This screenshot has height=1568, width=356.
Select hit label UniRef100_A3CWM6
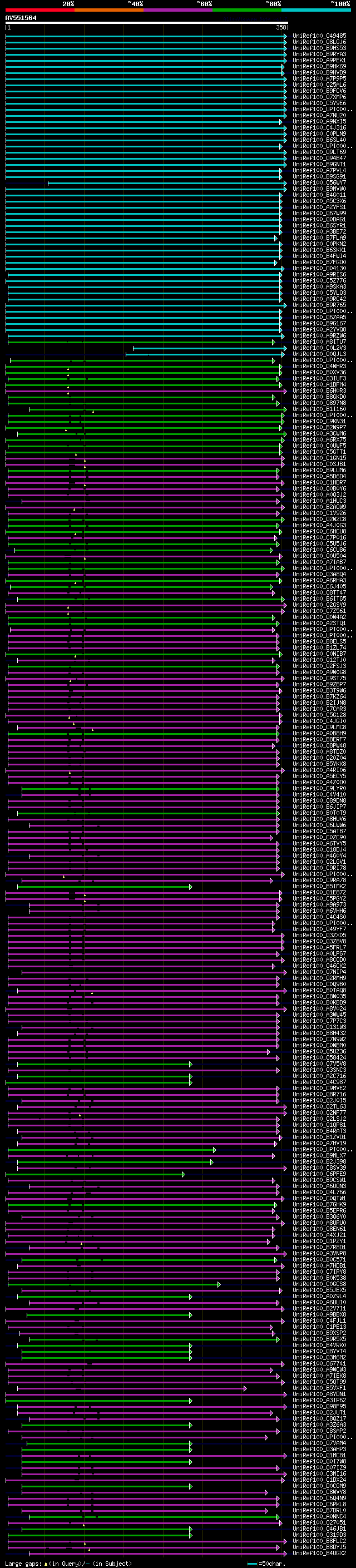(x=319, y=433)
